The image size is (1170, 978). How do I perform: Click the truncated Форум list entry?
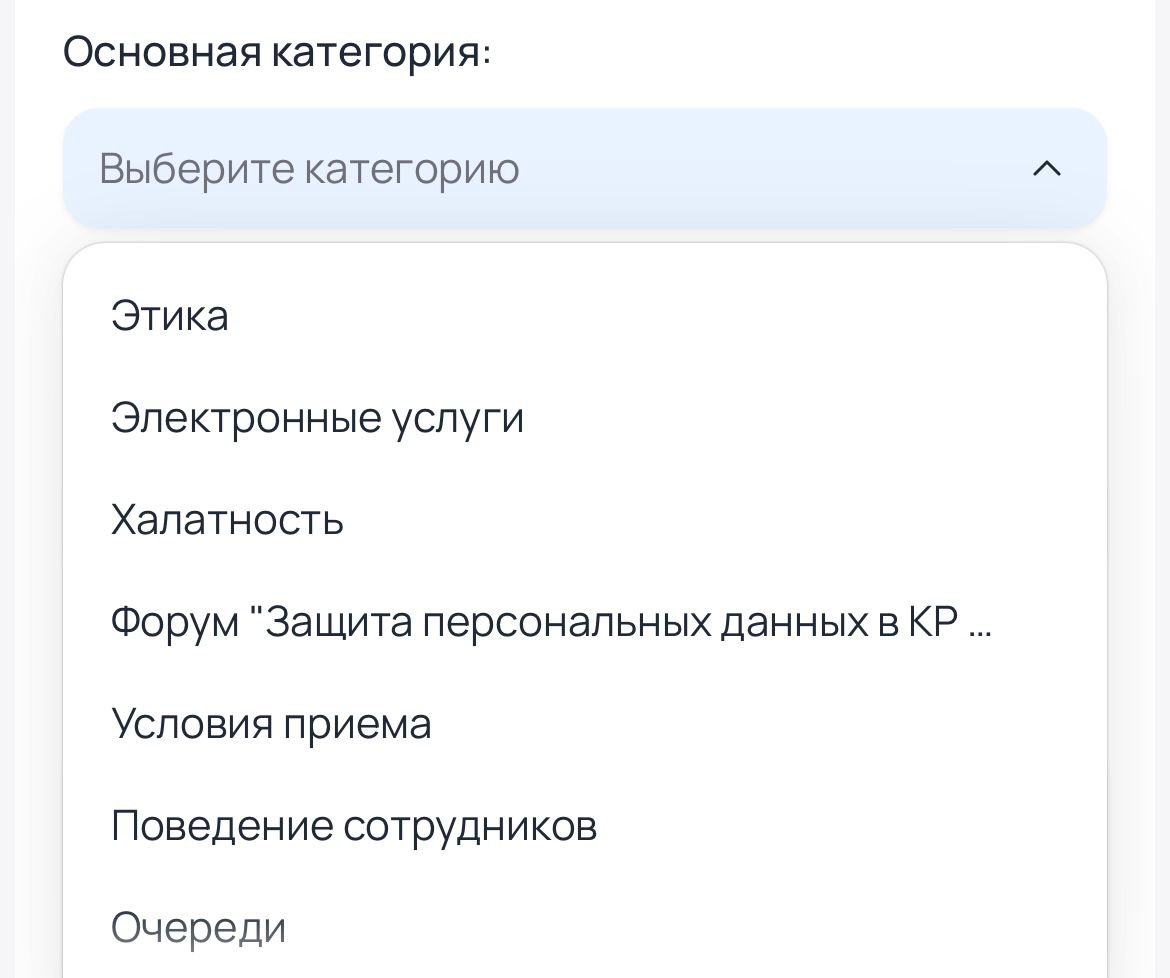pos(551,622)
